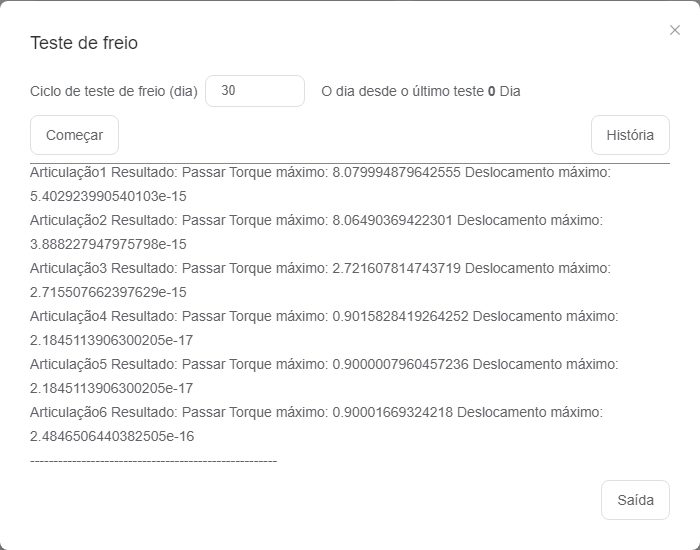
Task: Select the Articulação1 result line
Action: (320, 172)
